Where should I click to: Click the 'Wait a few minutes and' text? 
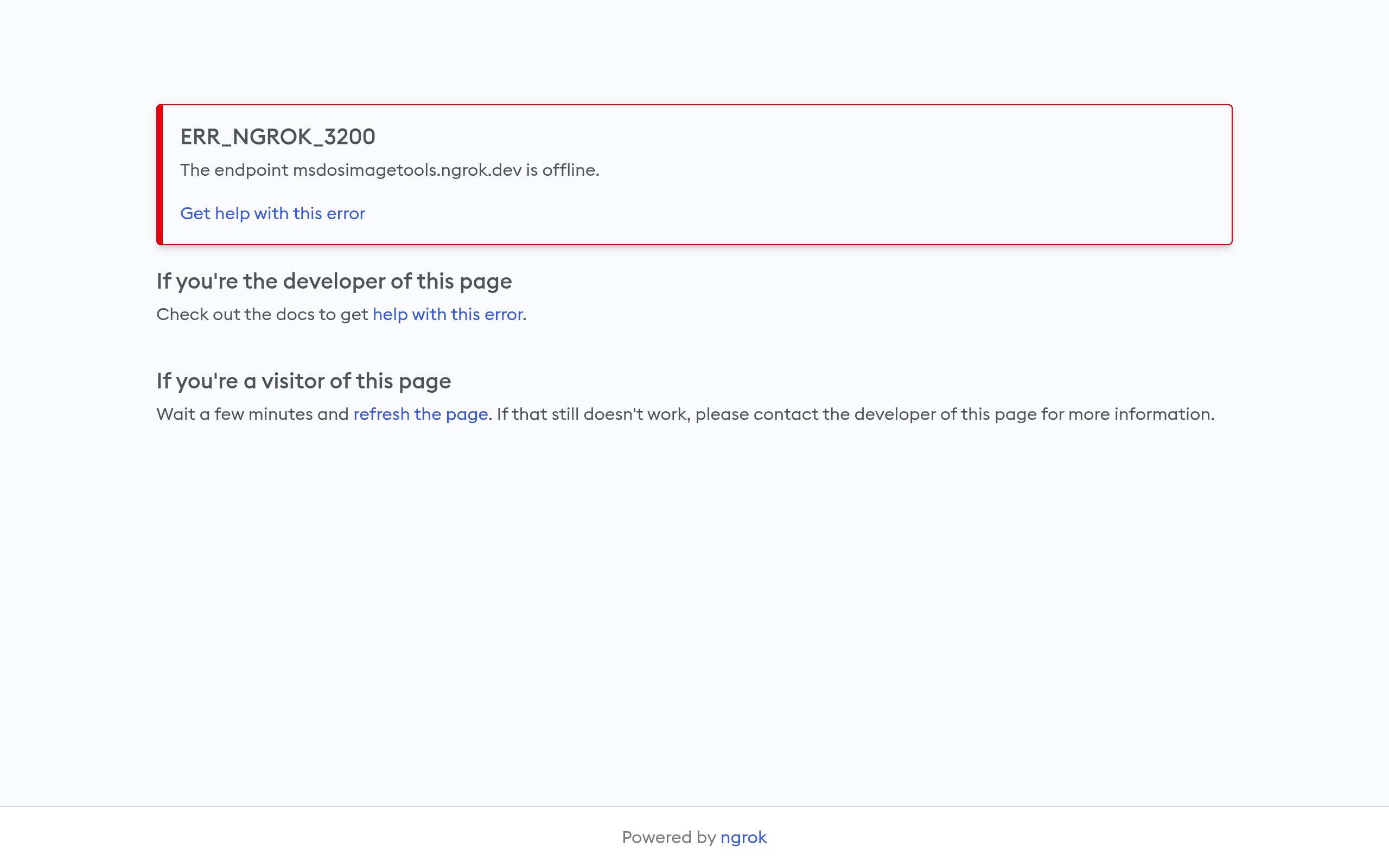[252, 414]
